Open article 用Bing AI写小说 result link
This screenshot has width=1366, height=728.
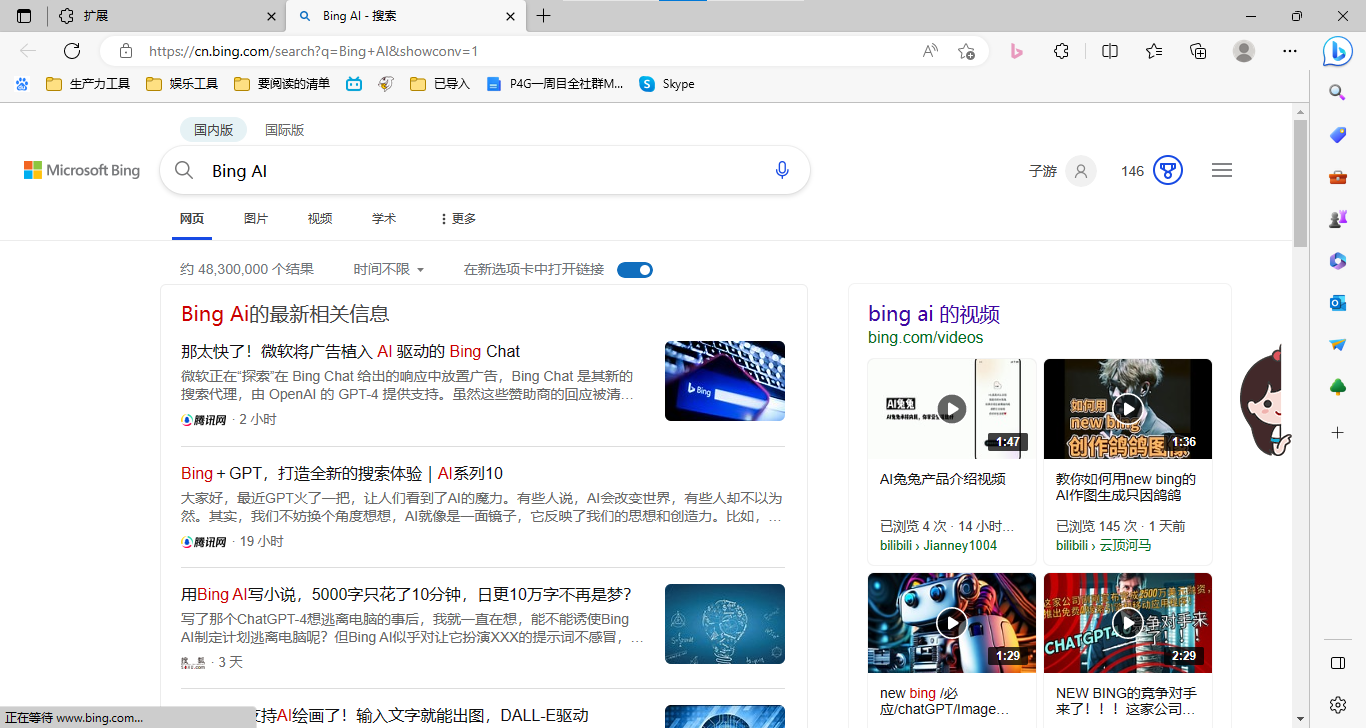click(x=404, y=593)
